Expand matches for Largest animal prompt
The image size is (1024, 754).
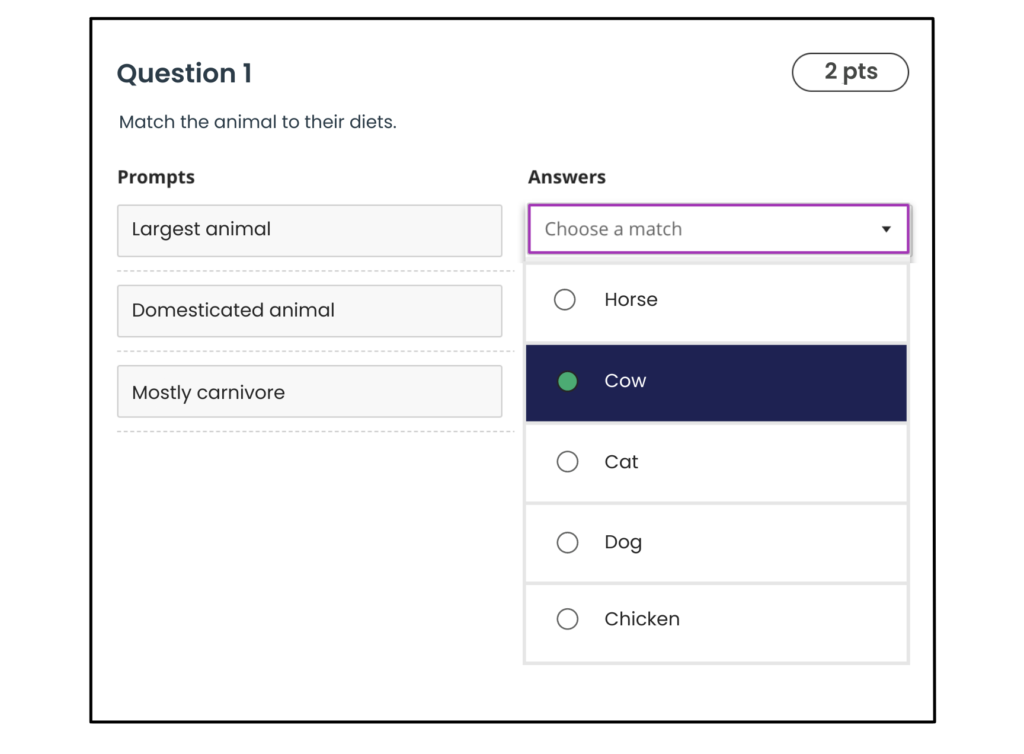pyautogui.click(x=716, y=229)
